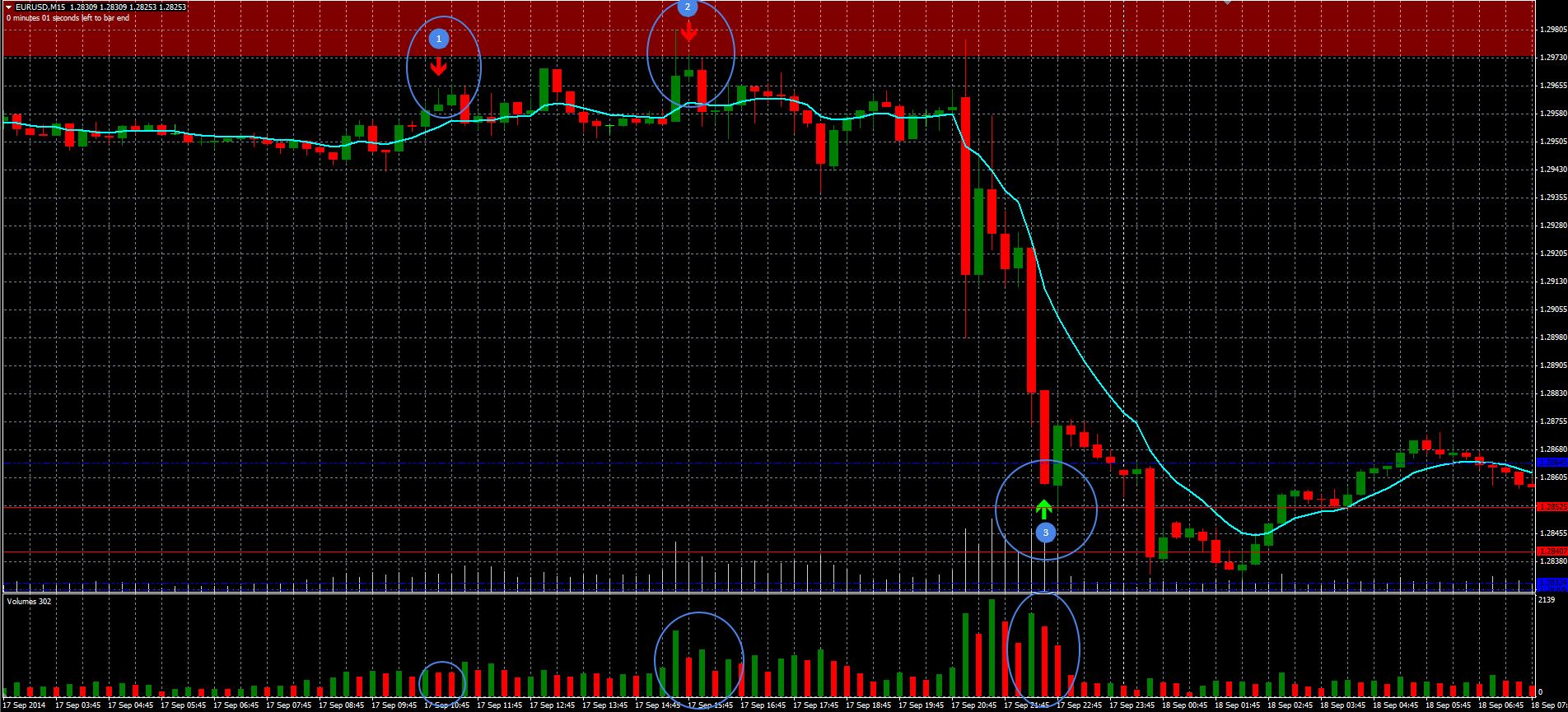
Task: Click the 1.29055 price scale label
Action: pyautogui.click(x=1552, y=309)
